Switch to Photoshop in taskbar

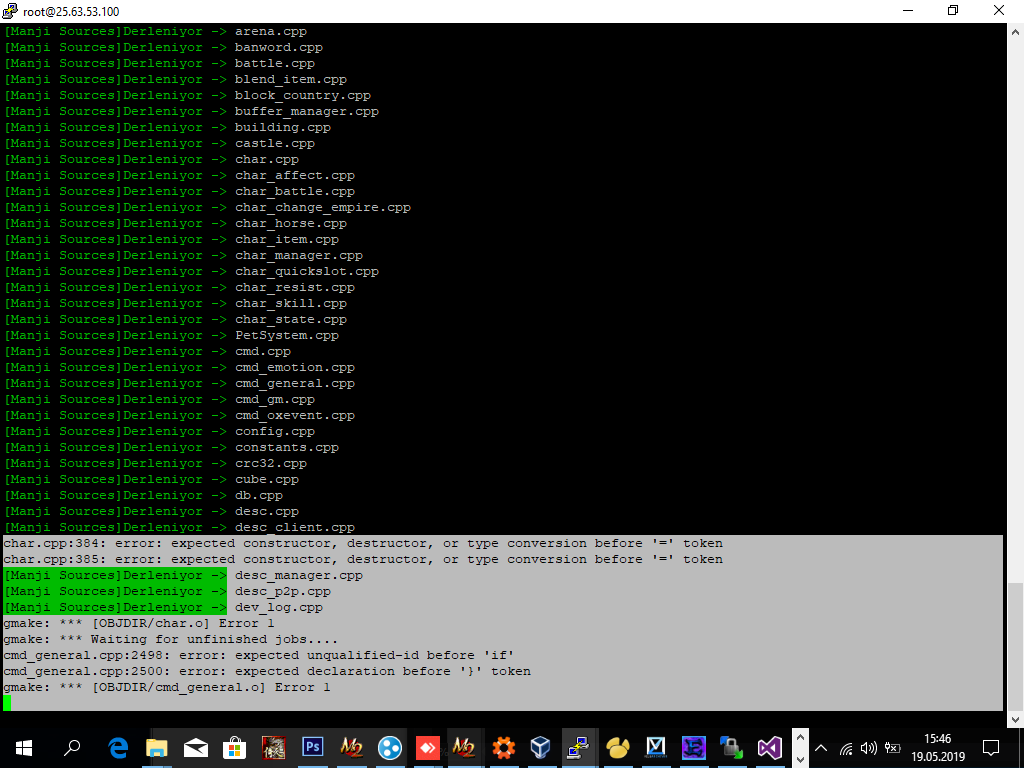312,746
